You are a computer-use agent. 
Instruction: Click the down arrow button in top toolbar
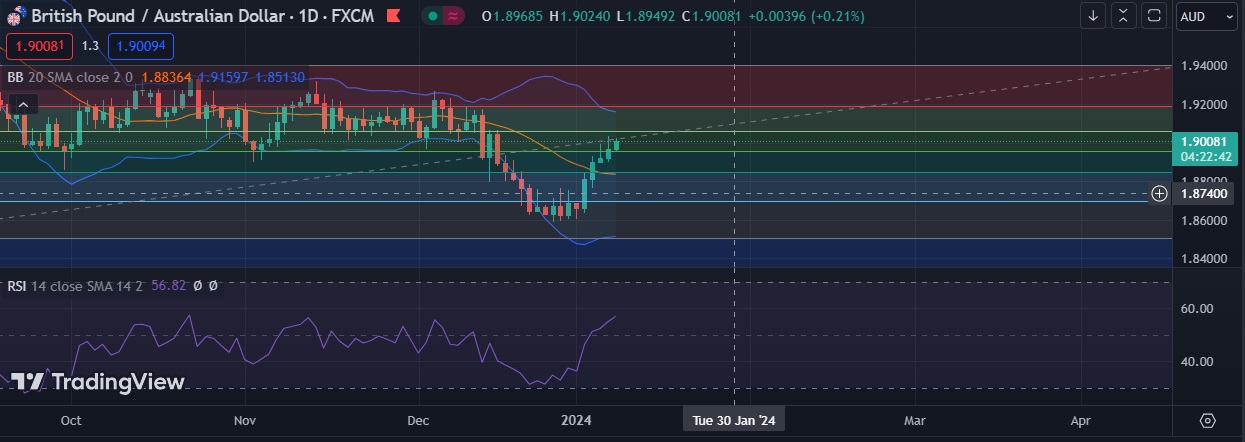[x=1093, y=16]
